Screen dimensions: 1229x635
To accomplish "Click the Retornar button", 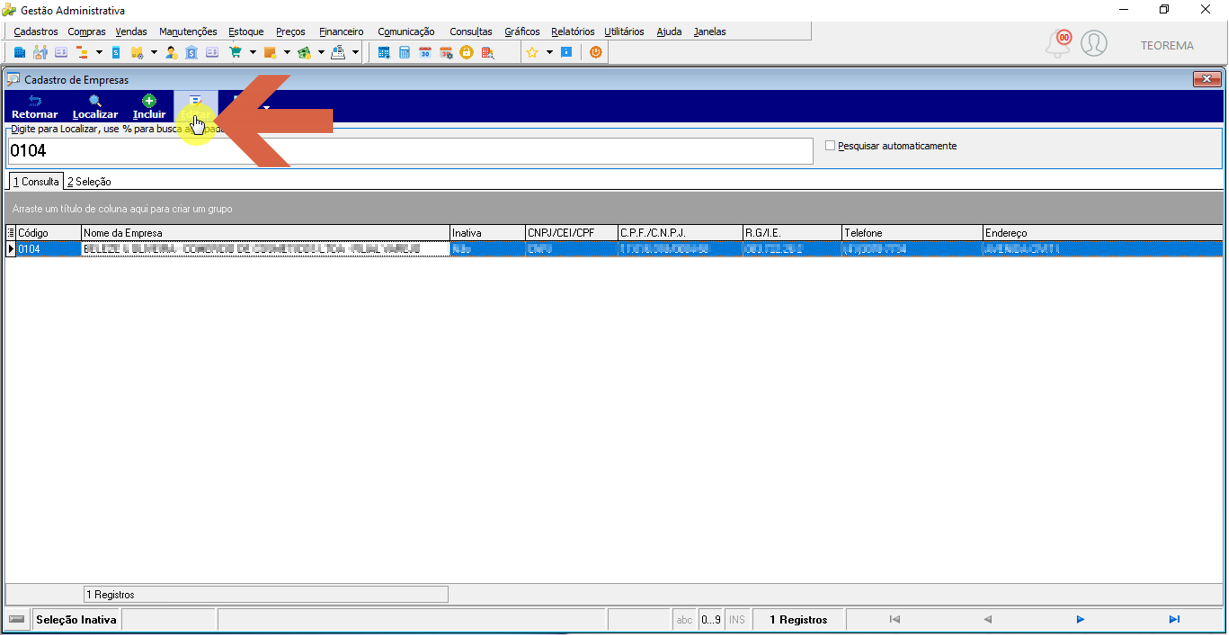I will coord(35,107).
